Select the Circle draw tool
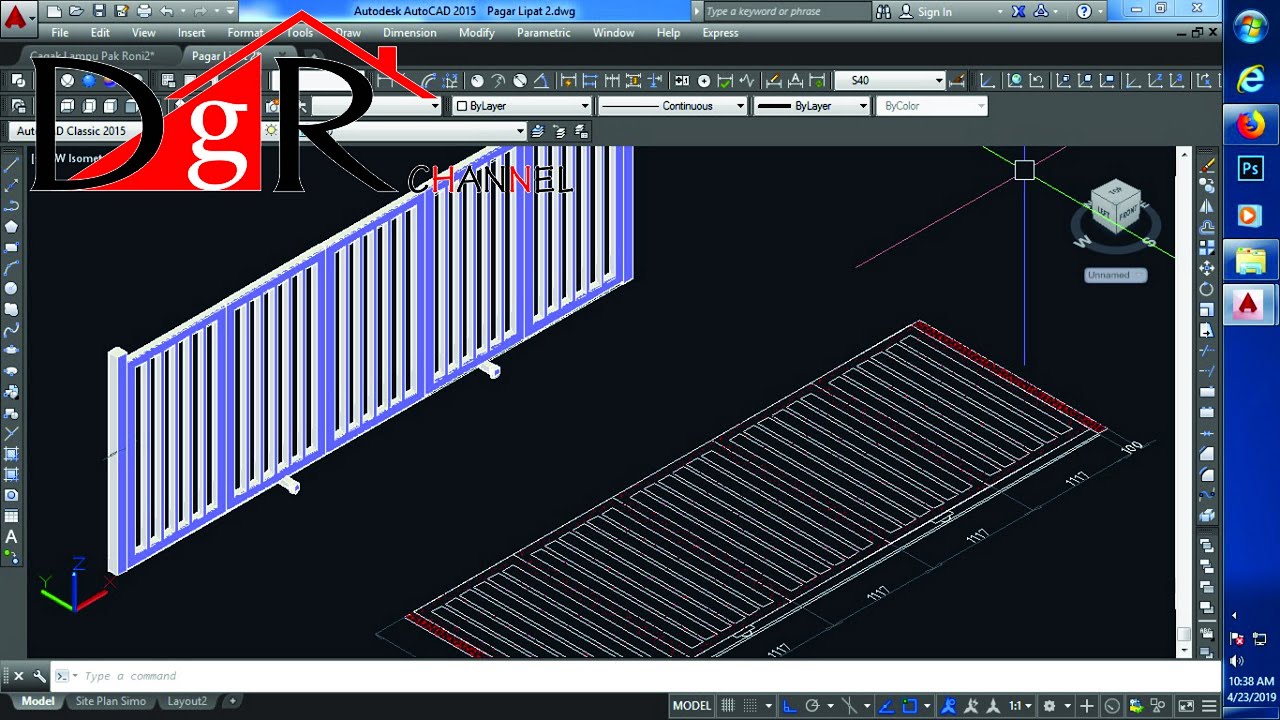The width and height of the screenshot is (1280, 720). [11, 288]
